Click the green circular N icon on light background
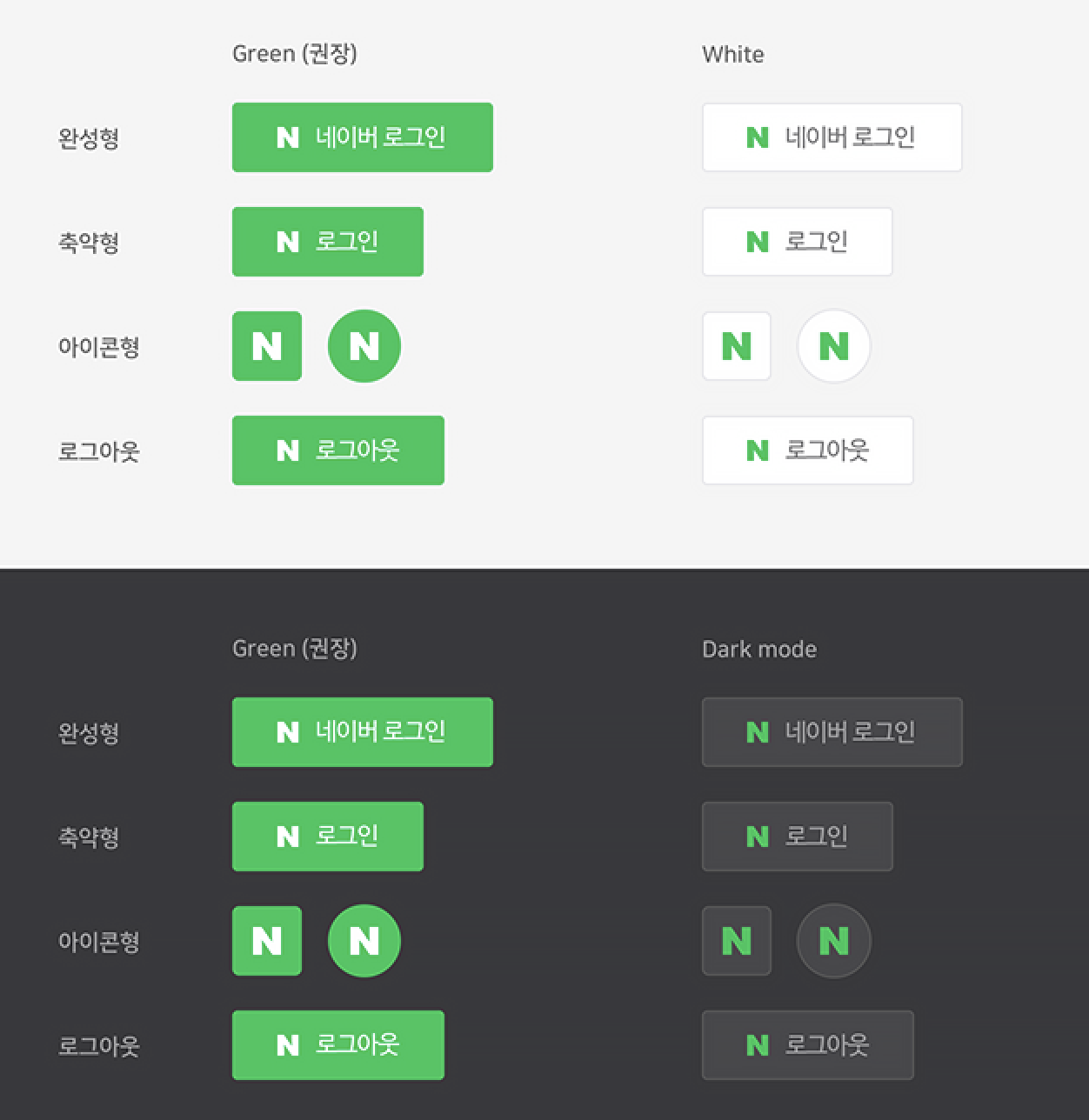The height and width of the screenshot is (1120, 1089). (364, 346)
